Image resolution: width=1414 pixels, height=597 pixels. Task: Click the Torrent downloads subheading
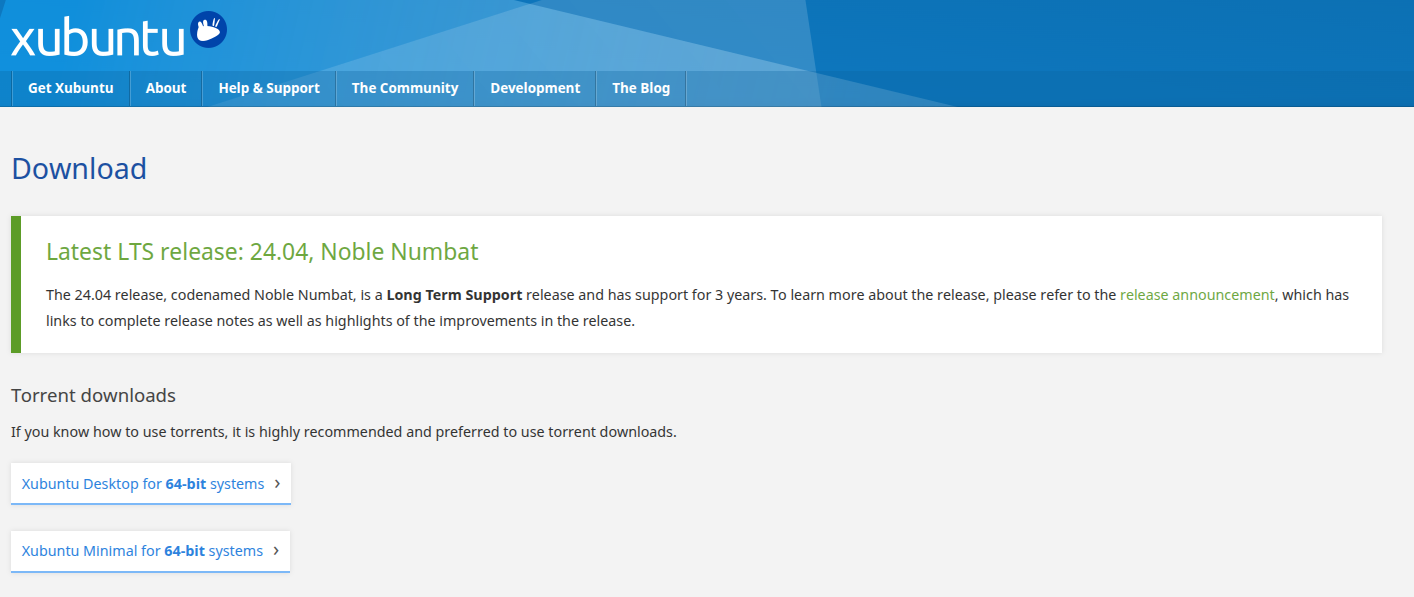click(x=93, y=395)
